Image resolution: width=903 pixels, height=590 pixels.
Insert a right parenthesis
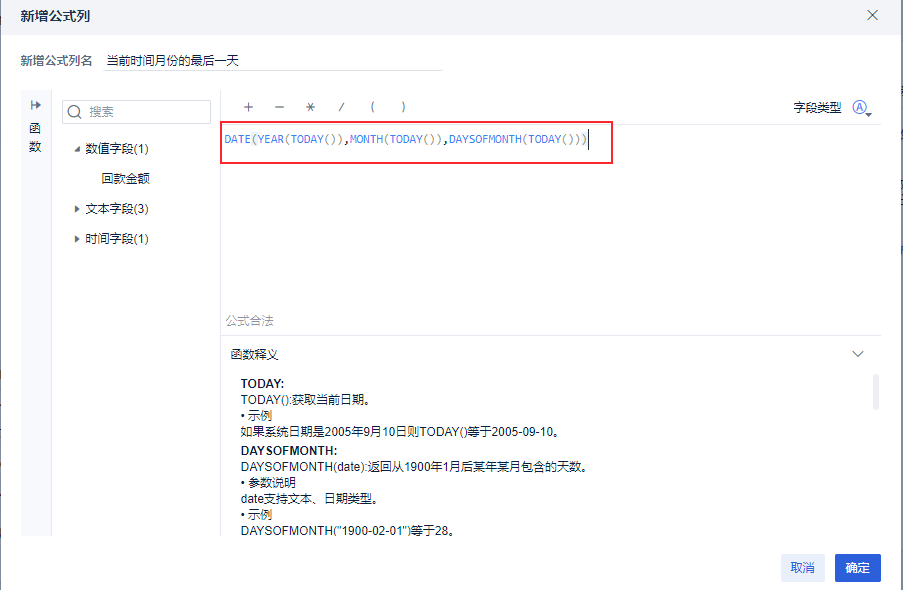tap(403, 107)
